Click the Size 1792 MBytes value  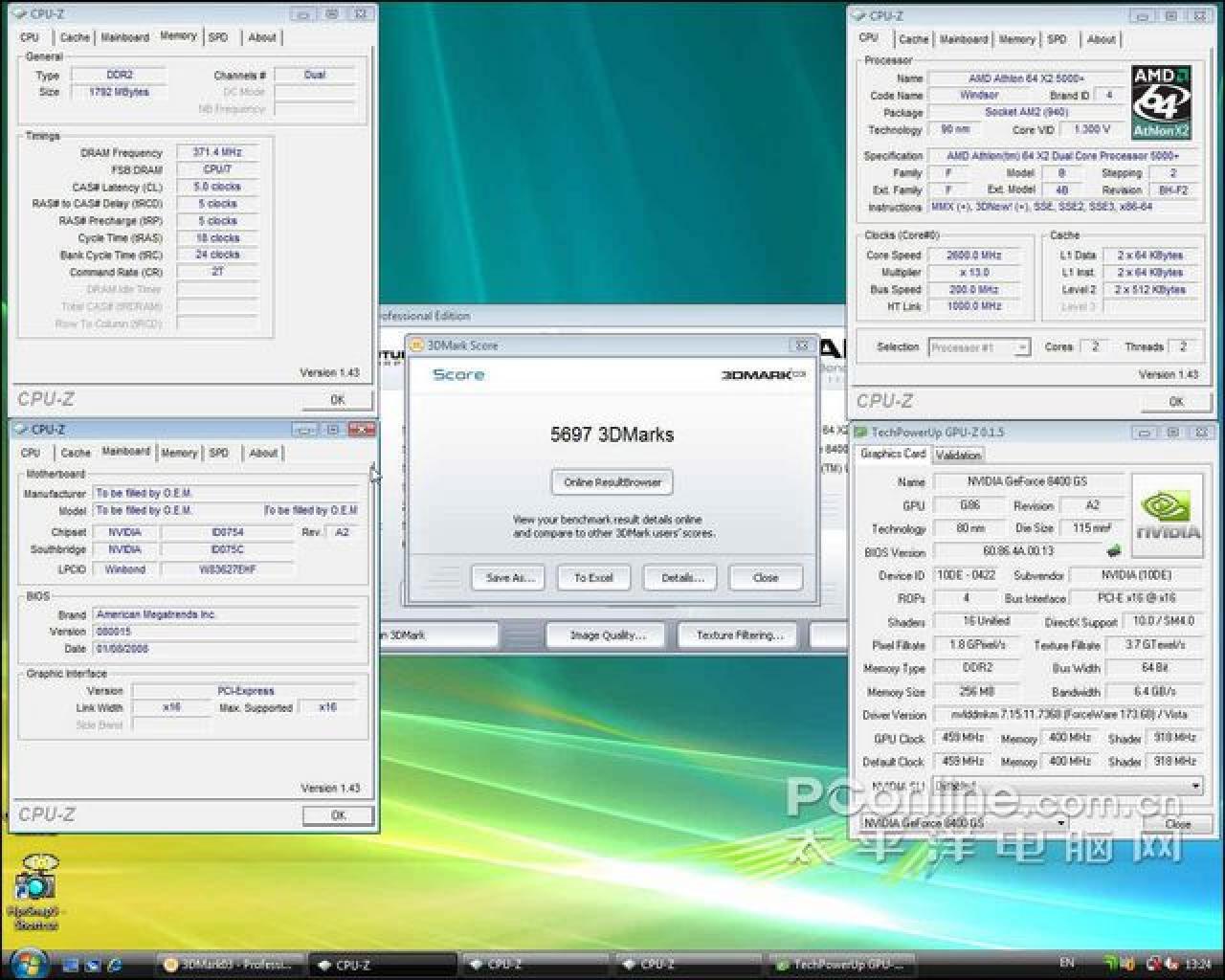[x=119, y=92]
